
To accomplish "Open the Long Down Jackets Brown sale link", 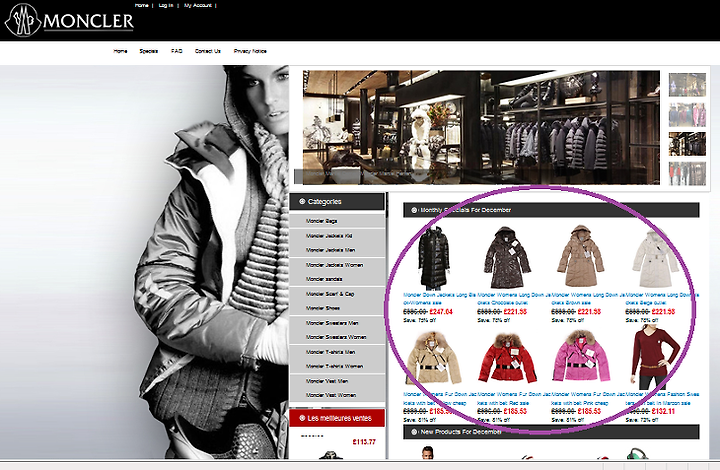I will coord(588,299).
